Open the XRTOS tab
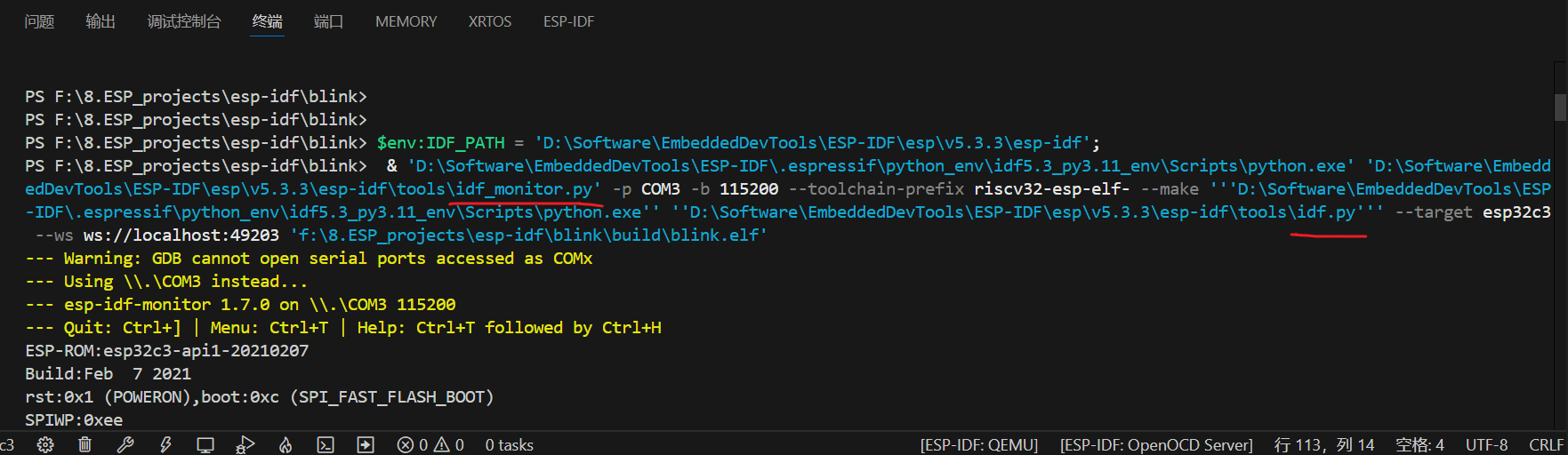1568x455 pixels. pyautogui.click(x=490, y=21)
